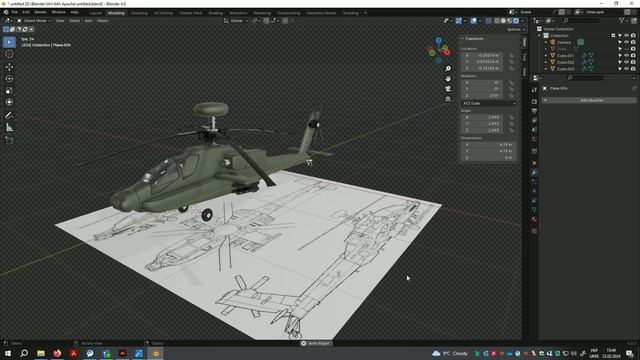
Task: Open the viewport Add menu
Action: (x=88, y=21)
